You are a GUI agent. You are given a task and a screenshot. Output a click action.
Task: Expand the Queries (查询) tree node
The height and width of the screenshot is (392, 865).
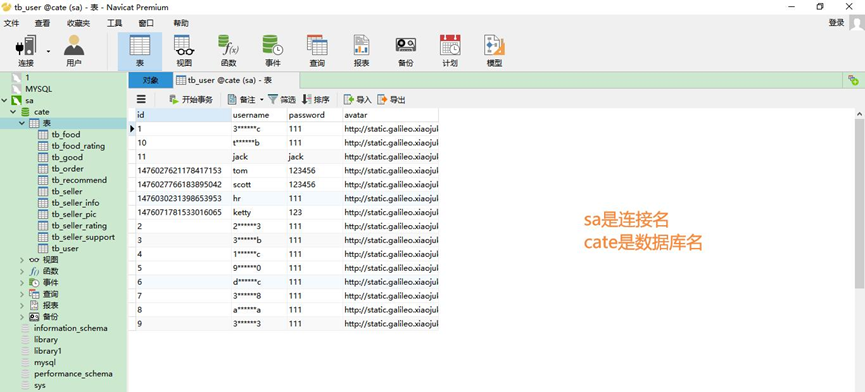pos(22,294)
